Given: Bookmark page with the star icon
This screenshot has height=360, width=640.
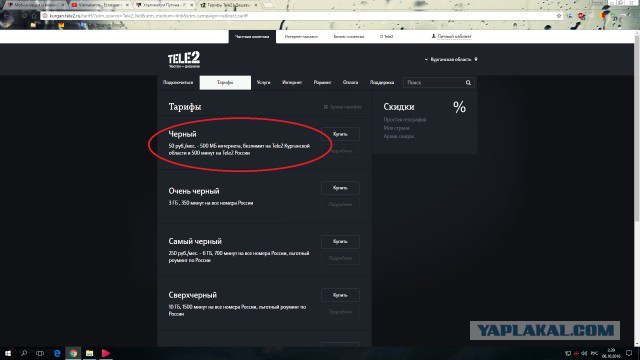Looking at the screenshot, I should (559, 16).
